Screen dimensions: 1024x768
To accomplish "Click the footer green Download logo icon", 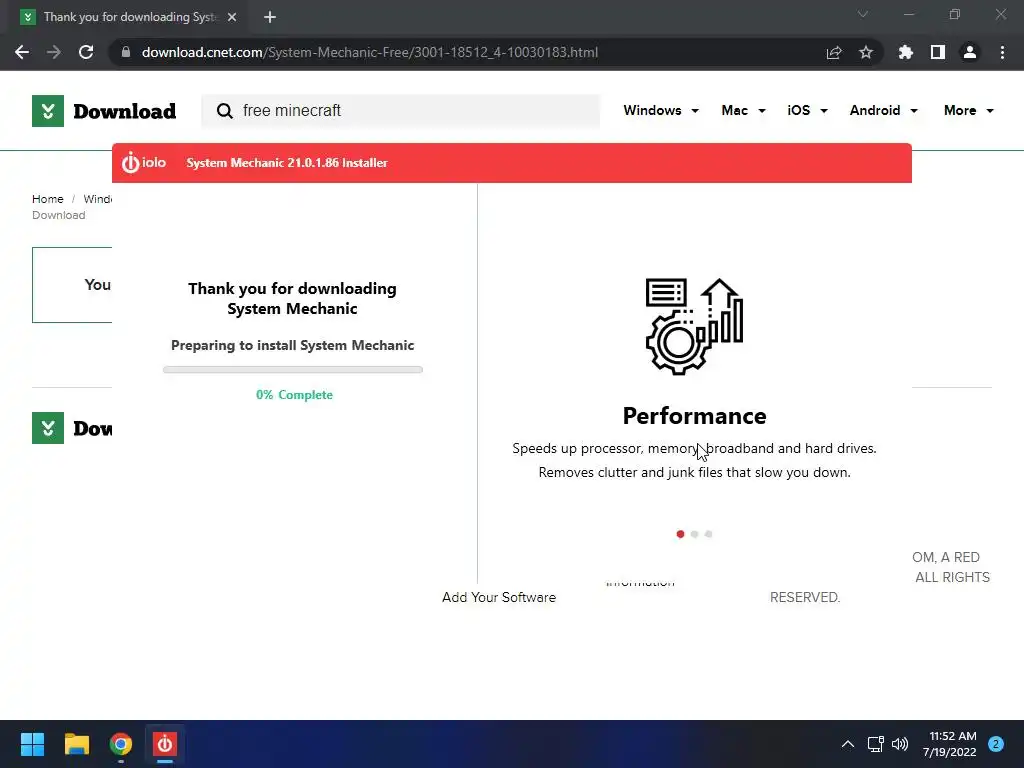I will (x=48, y=428).
